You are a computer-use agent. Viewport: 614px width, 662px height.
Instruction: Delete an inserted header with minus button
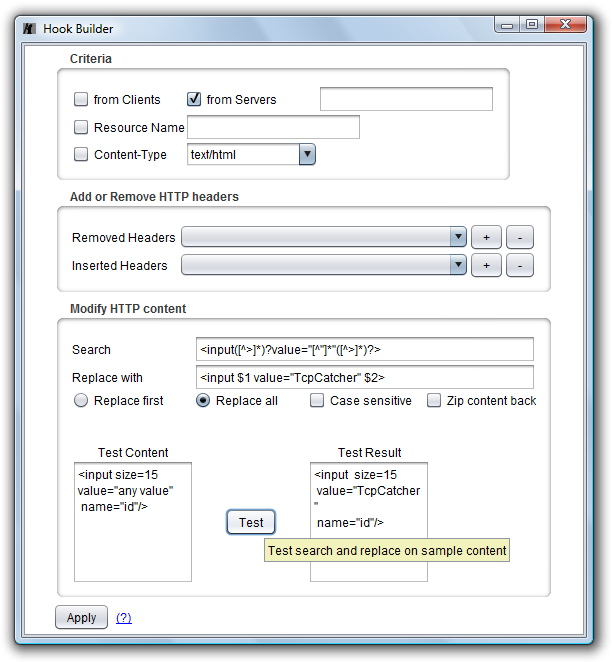(x=520, y=265)
